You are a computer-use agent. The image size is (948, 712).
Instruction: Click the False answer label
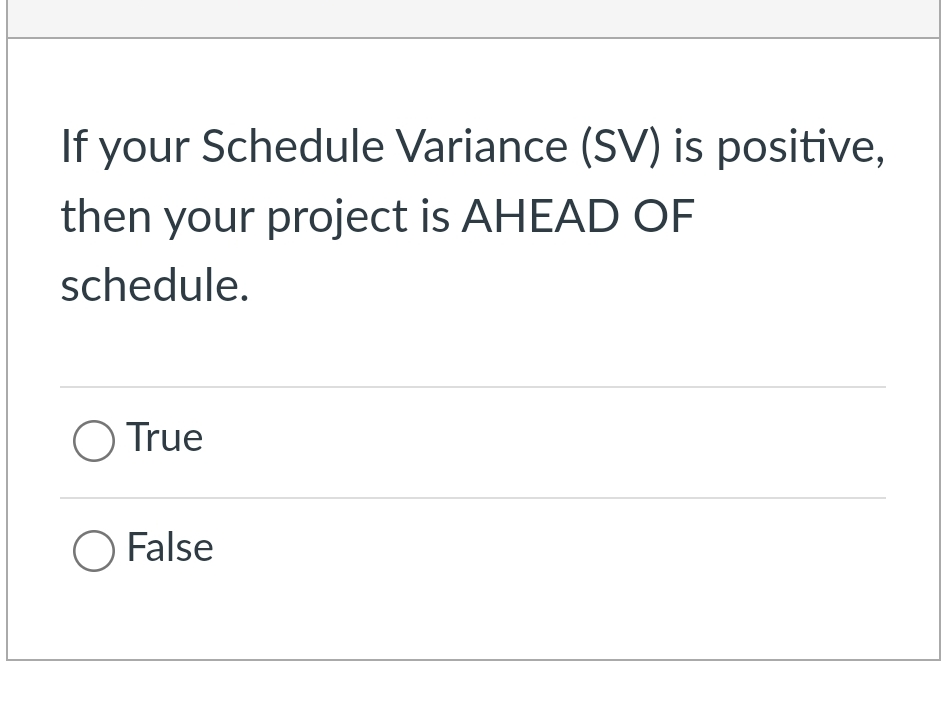pyautogui.click(x=169, y=548)
